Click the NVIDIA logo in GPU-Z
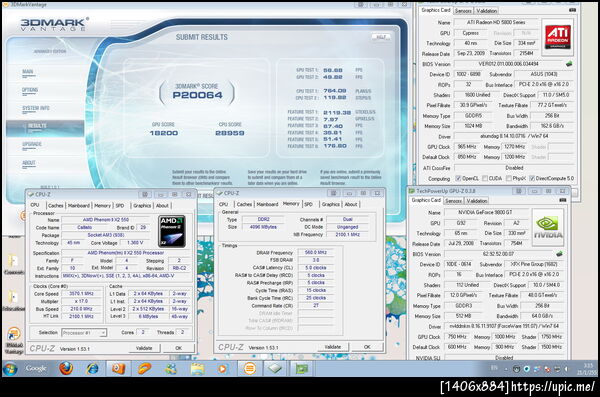 tap(548, 228)
